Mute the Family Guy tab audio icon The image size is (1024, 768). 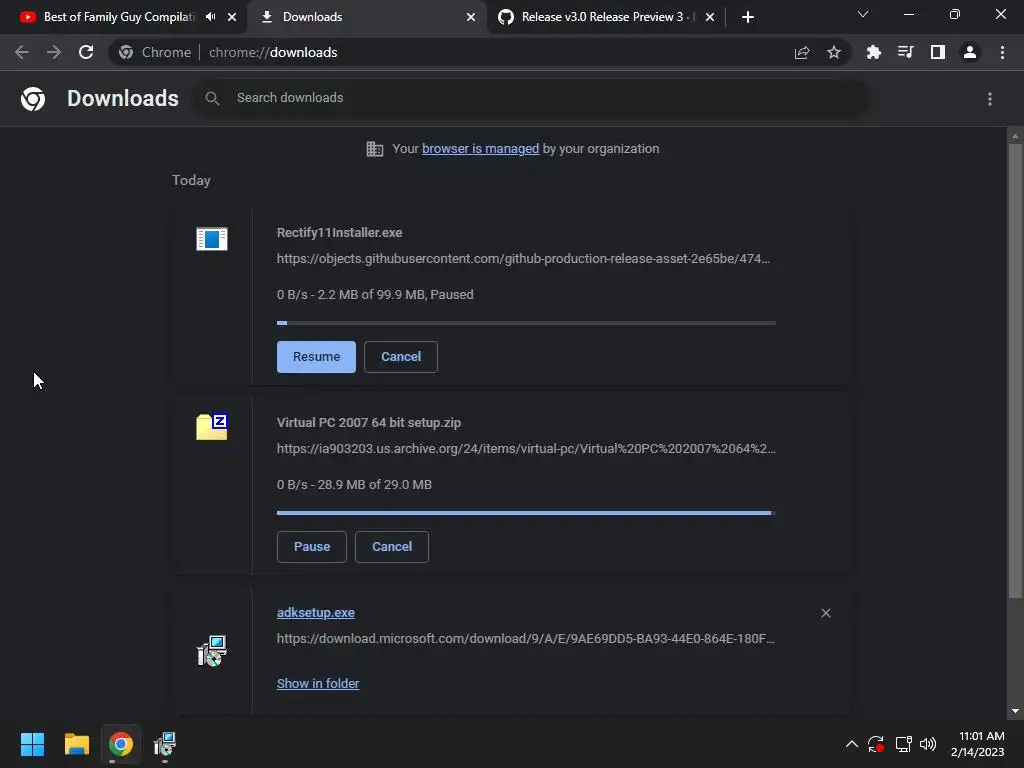(210, 17)
